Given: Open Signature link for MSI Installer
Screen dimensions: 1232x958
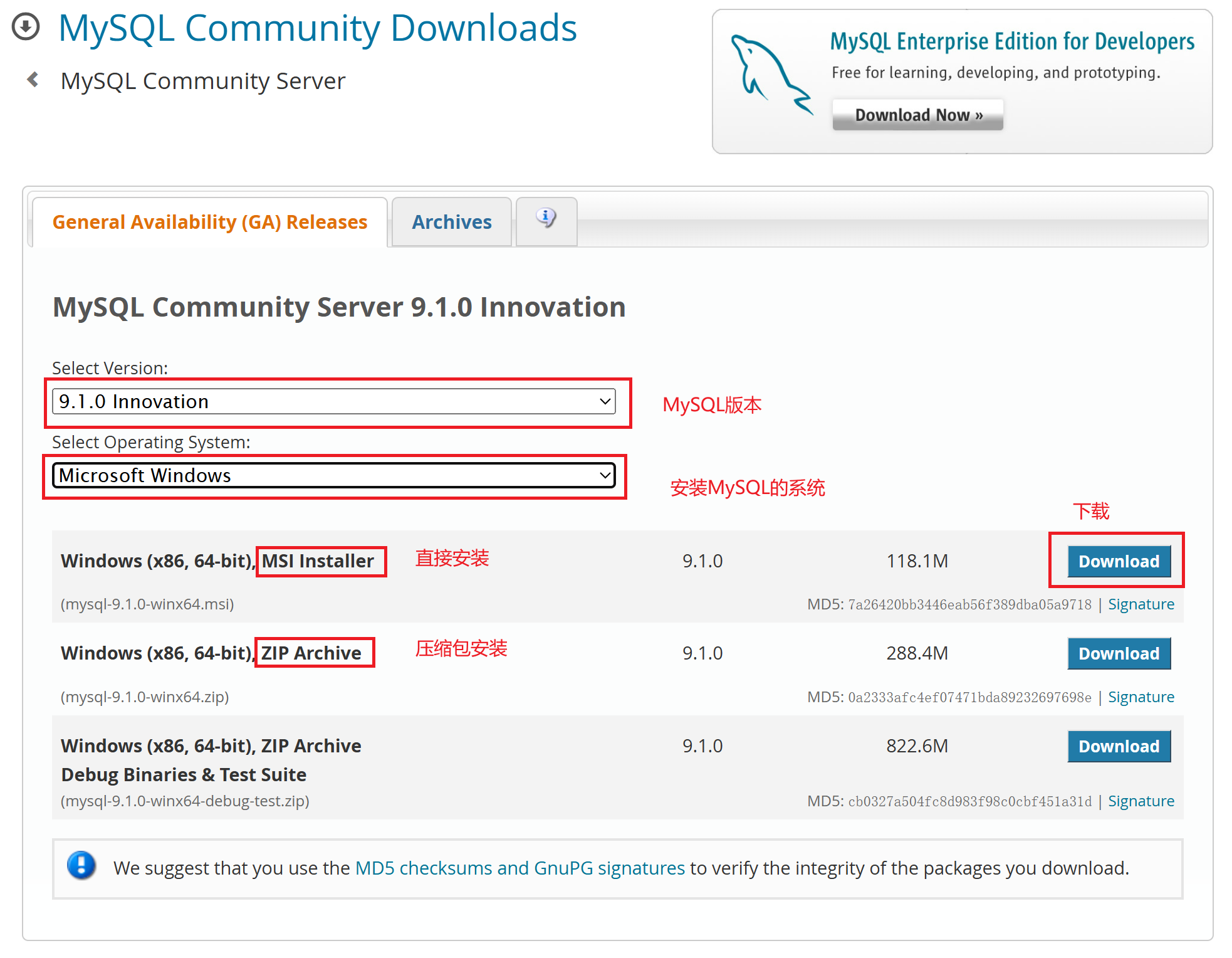Looking at the screenshot, I should [1141, 604].
